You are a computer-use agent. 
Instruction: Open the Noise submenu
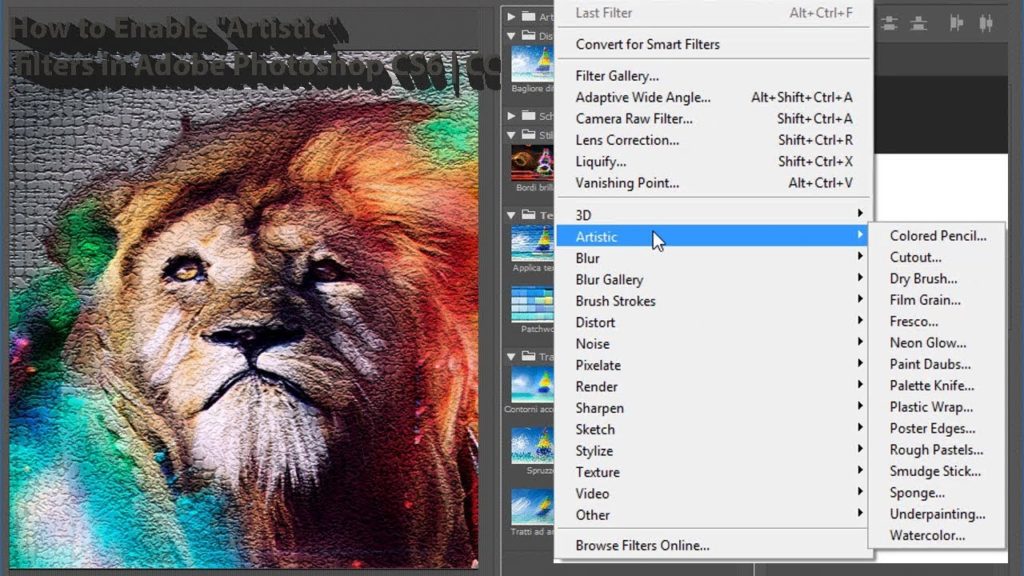(713, 344)
